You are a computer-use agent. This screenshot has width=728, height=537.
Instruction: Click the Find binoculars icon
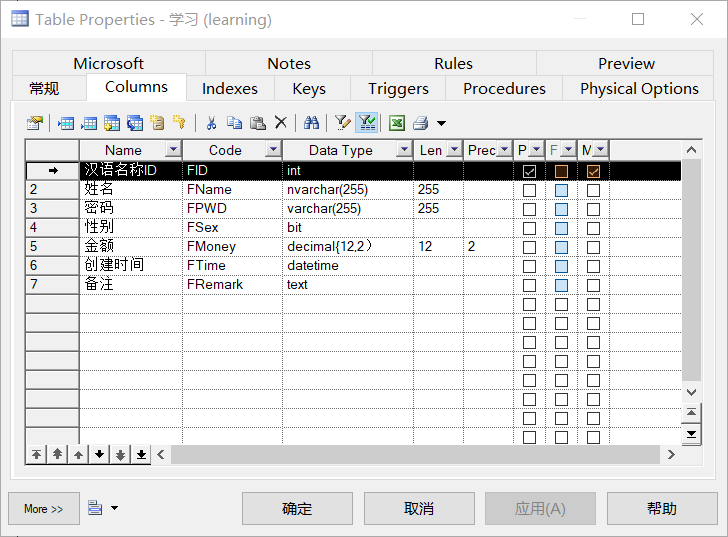coord(311,123)
